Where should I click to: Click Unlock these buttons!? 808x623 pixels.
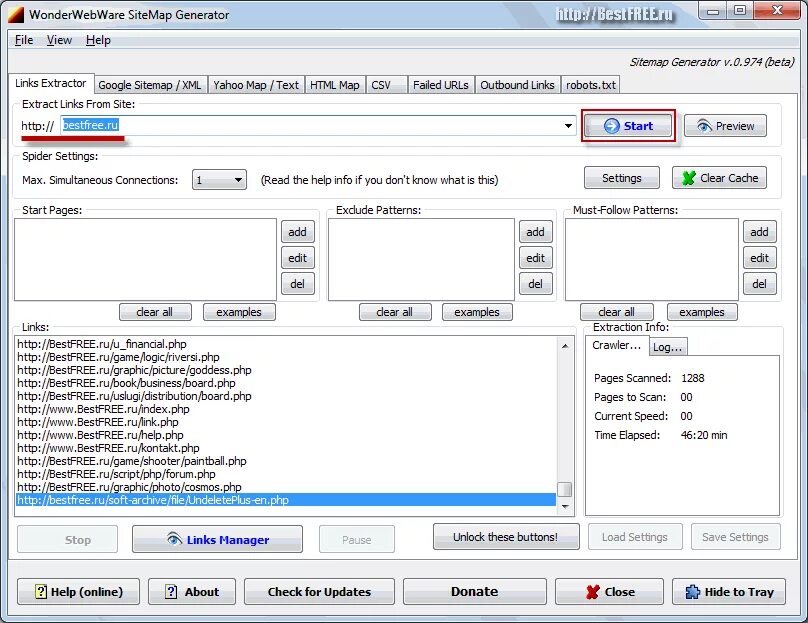point(506,537)
